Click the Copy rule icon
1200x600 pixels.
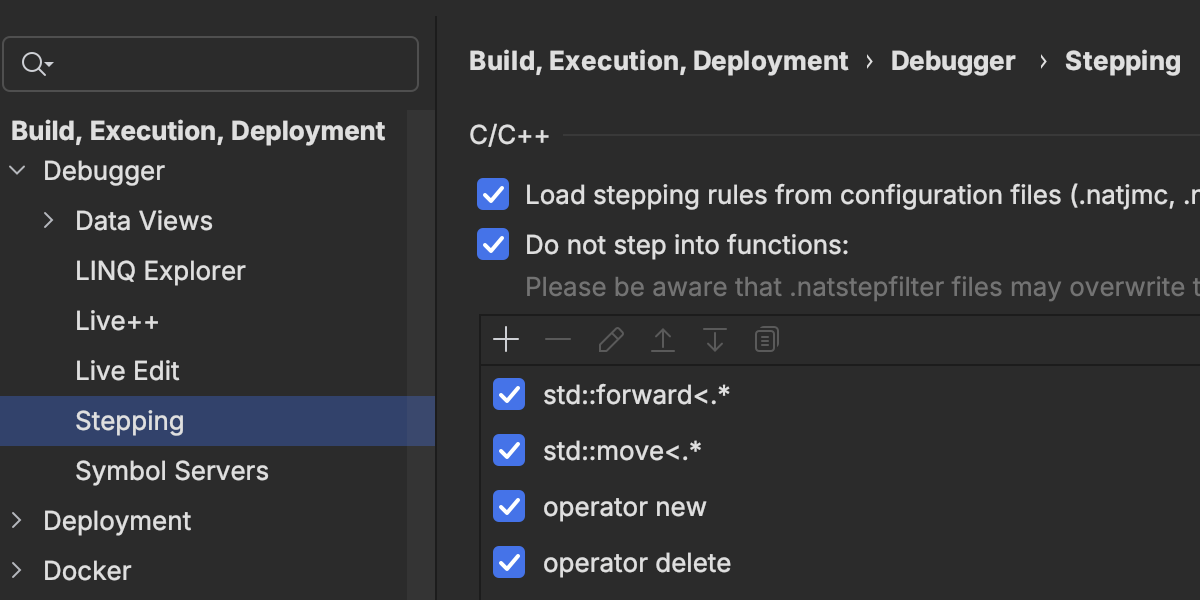tap(766, 341)
